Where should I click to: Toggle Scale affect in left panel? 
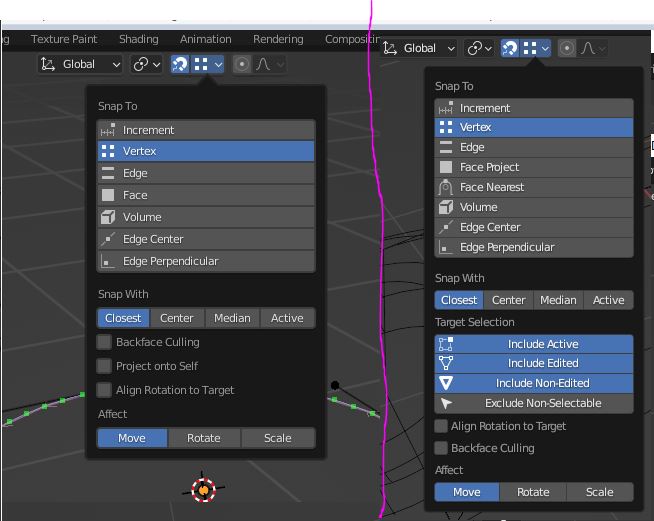(278, 438)
